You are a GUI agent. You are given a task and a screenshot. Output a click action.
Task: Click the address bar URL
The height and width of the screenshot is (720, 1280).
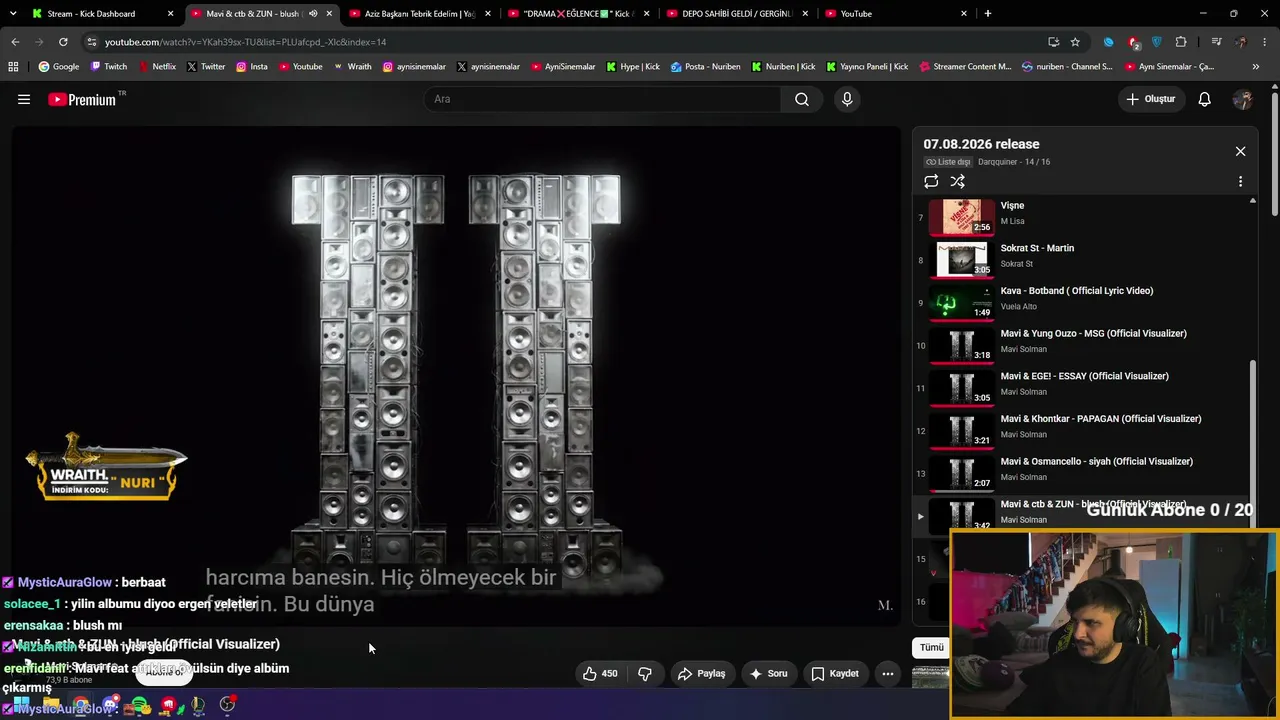pyautogui.click(x=245, y=42)
